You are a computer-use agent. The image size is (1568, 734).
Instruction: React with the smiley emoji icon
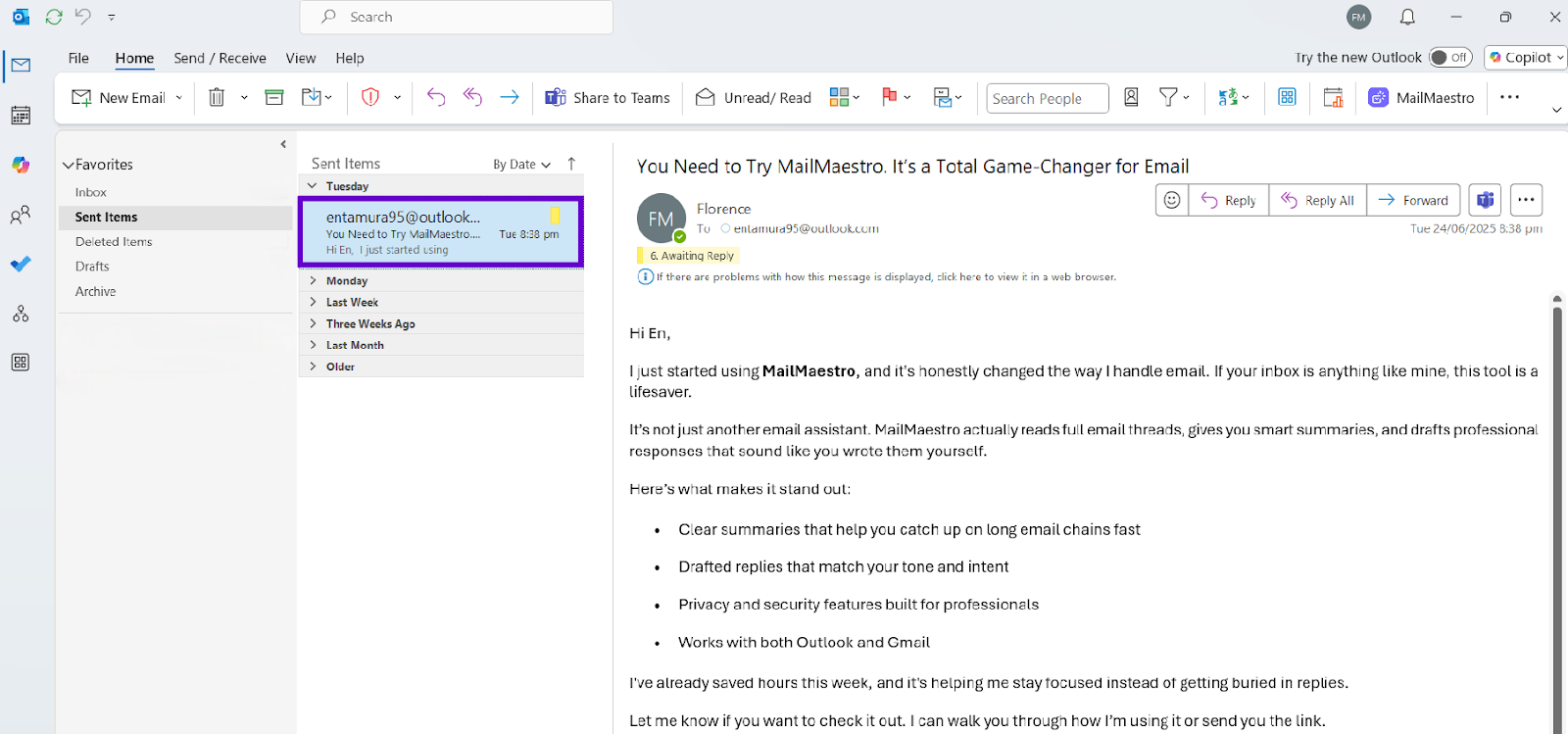coord(1172,200)
